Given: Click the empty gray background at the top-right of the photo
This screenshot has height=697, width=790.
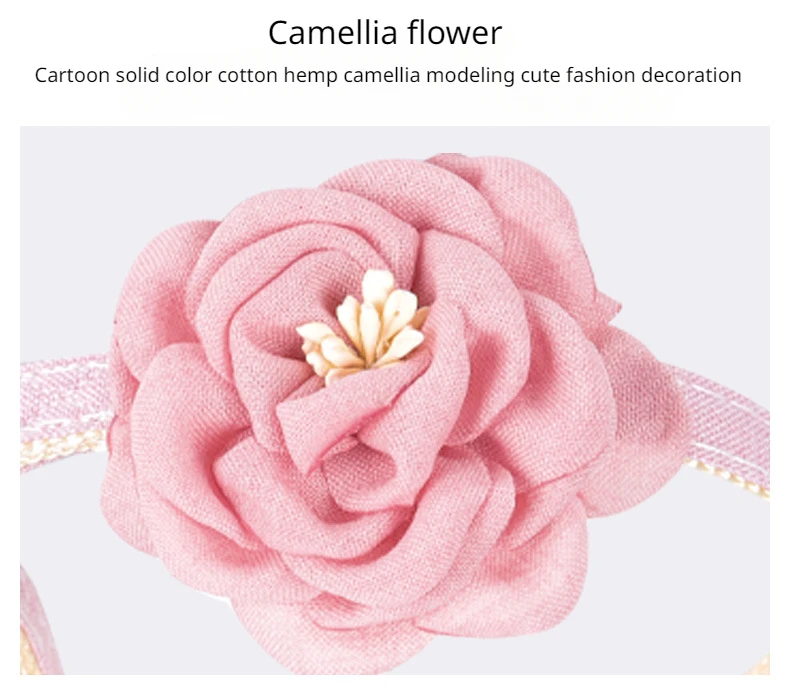Looking at the screenshot, I should coord(695,202).
